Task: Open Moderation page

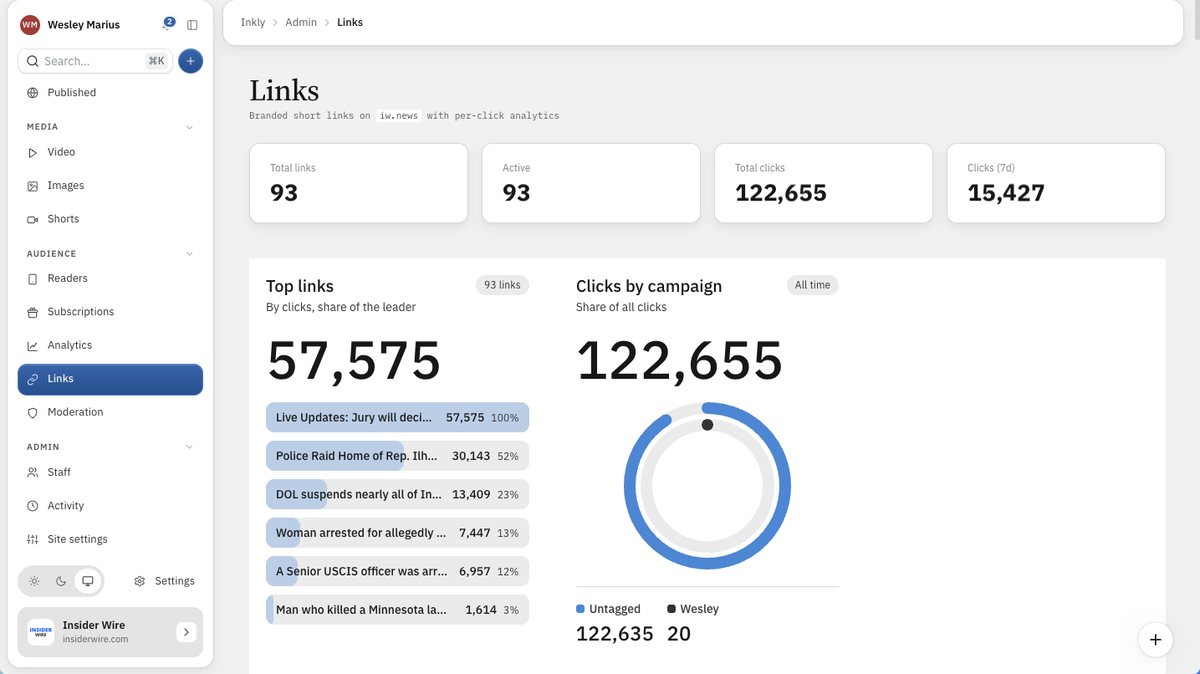Action: [110, 412]
